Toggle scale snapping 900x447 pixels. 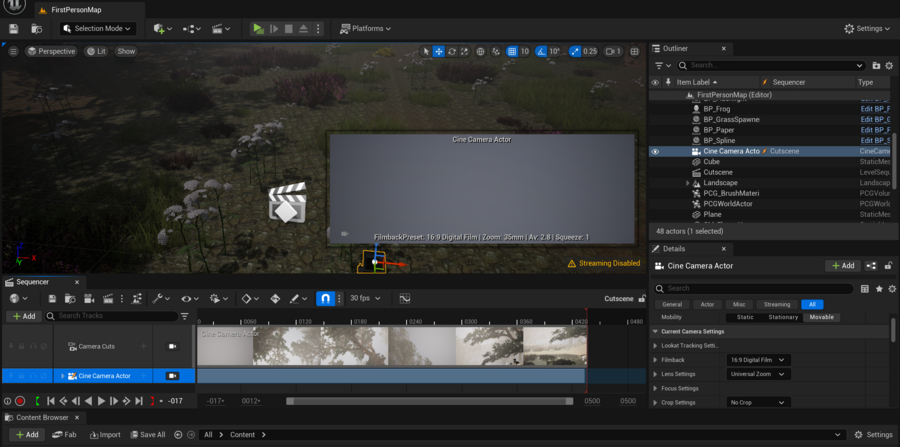(575, 52)
